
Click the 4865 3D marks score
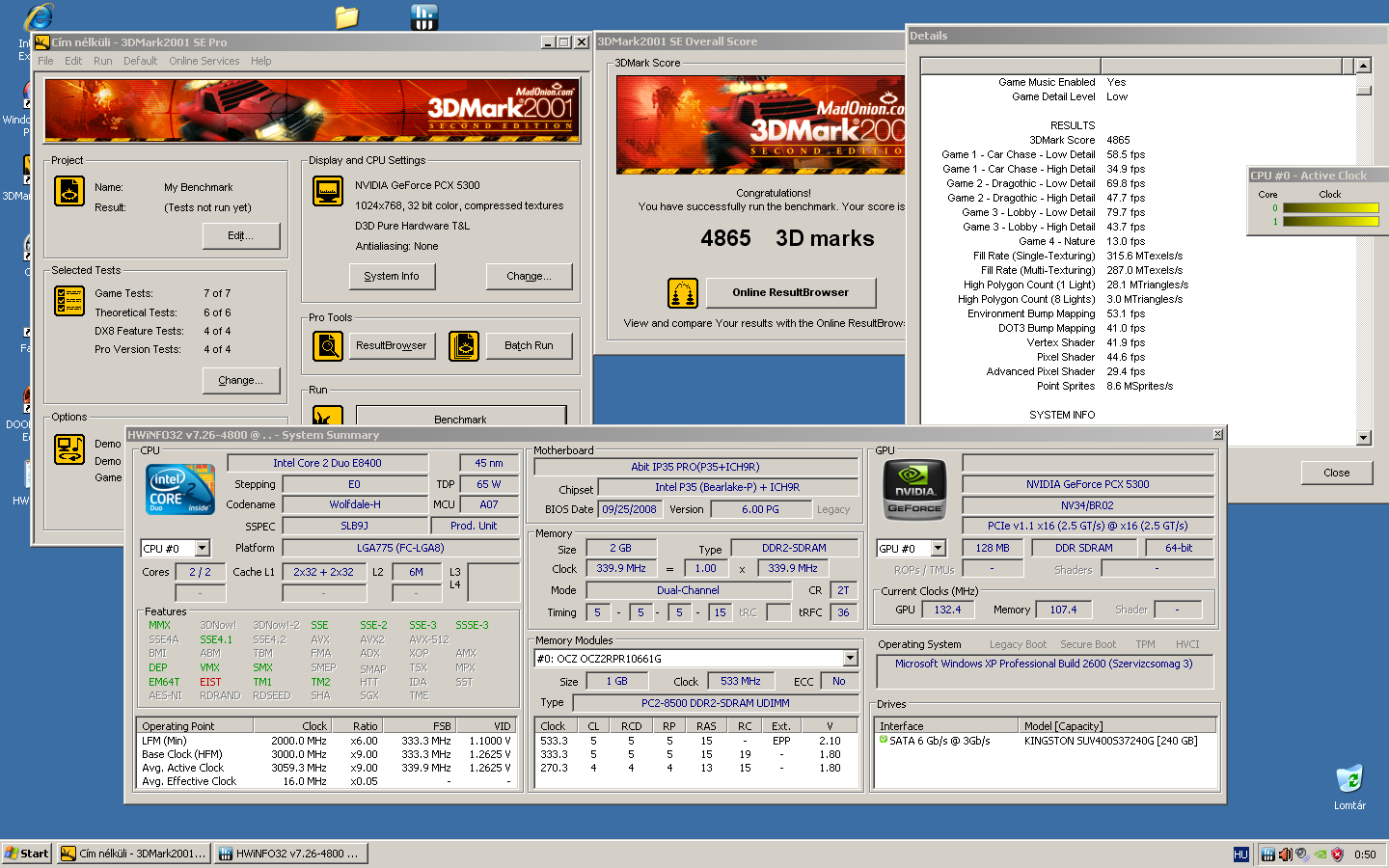[x=787, y=238]
